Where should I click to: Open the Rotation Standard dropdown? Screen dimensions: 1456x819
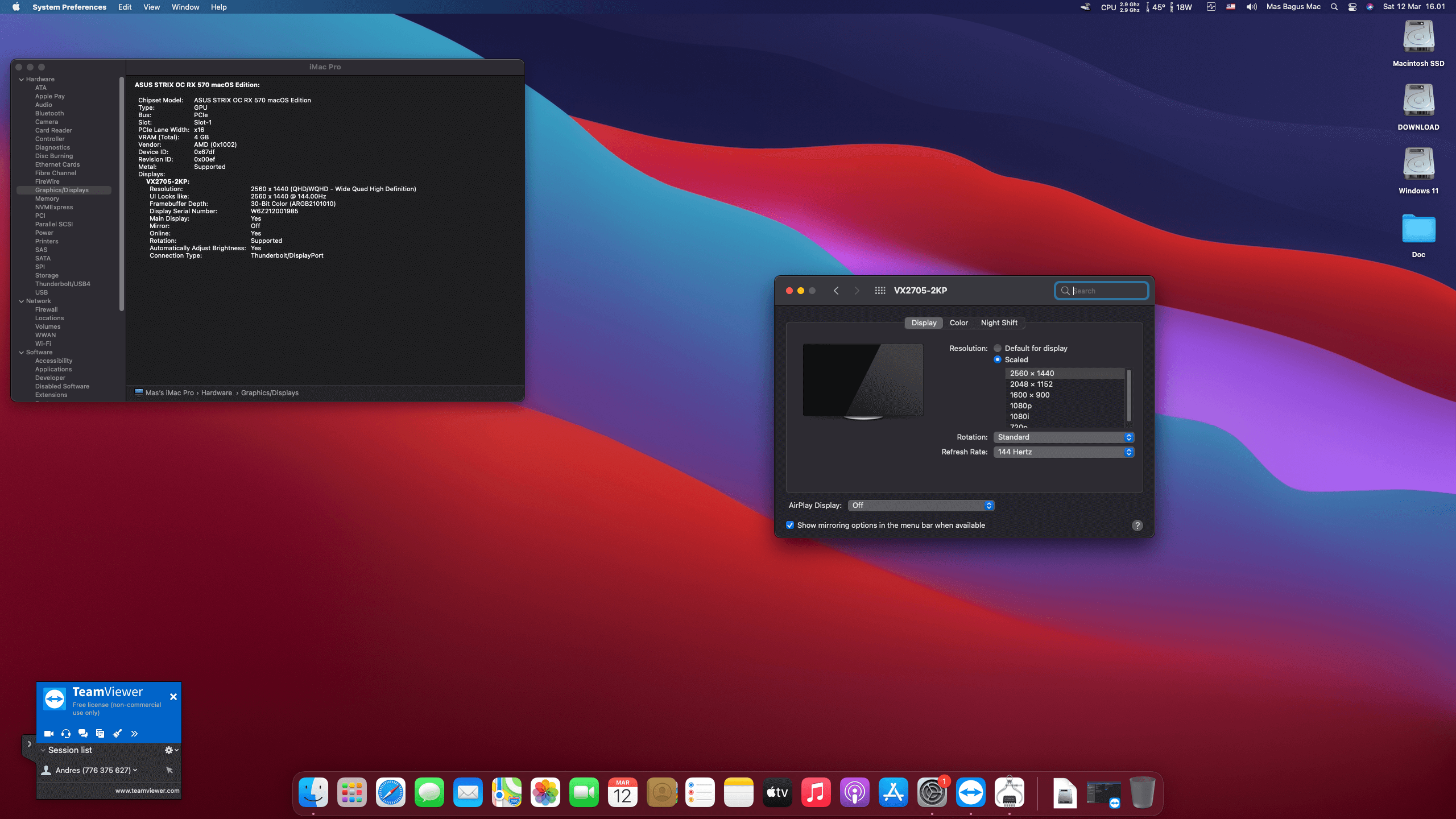point(1064,437)
